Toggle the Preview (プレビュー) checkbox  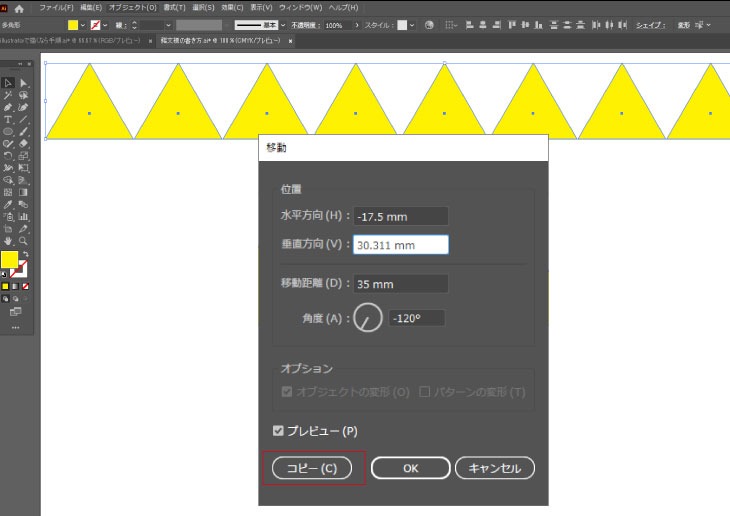278,431
